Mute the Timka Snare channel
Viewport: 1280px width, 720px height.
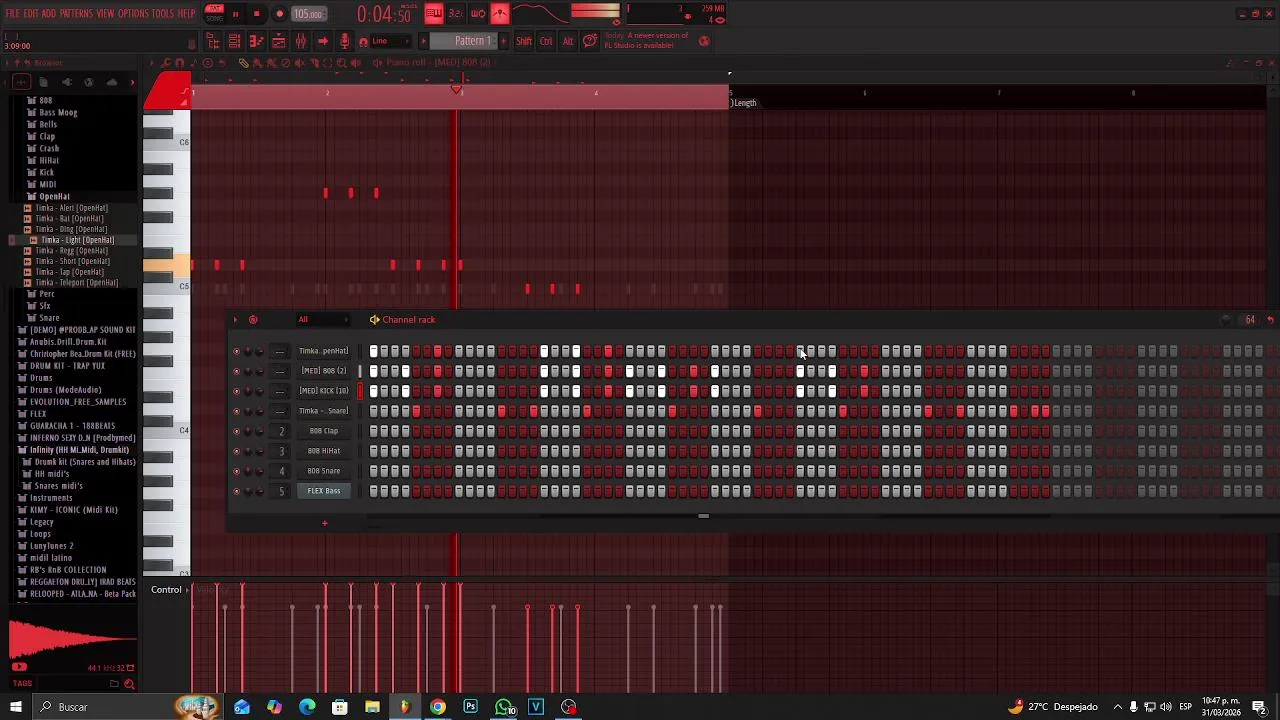(237, 411)
